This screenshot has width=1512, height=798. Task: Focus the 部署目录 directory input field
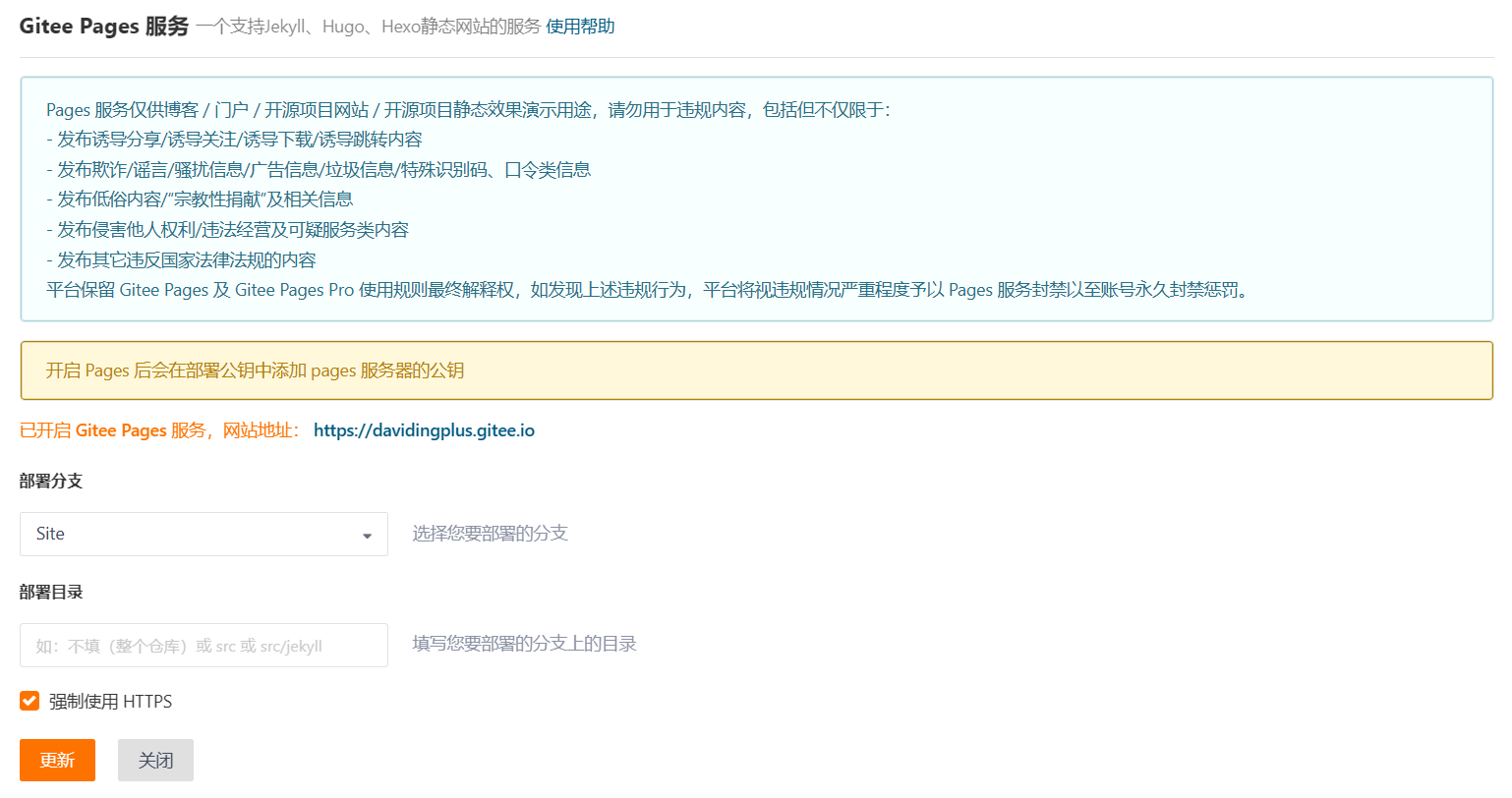pyautogui.click(x=204, y=645)
